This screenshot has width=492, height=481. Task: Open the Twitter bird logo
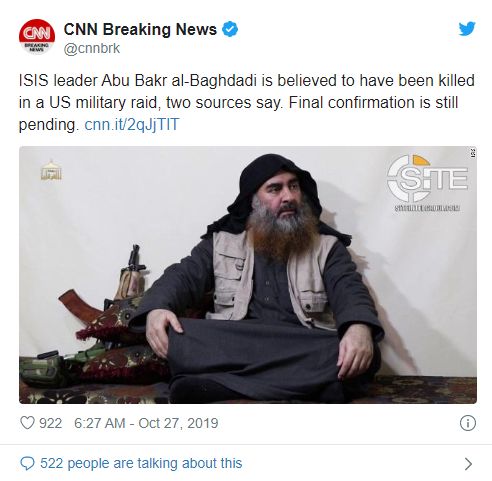tap(467, 29)
